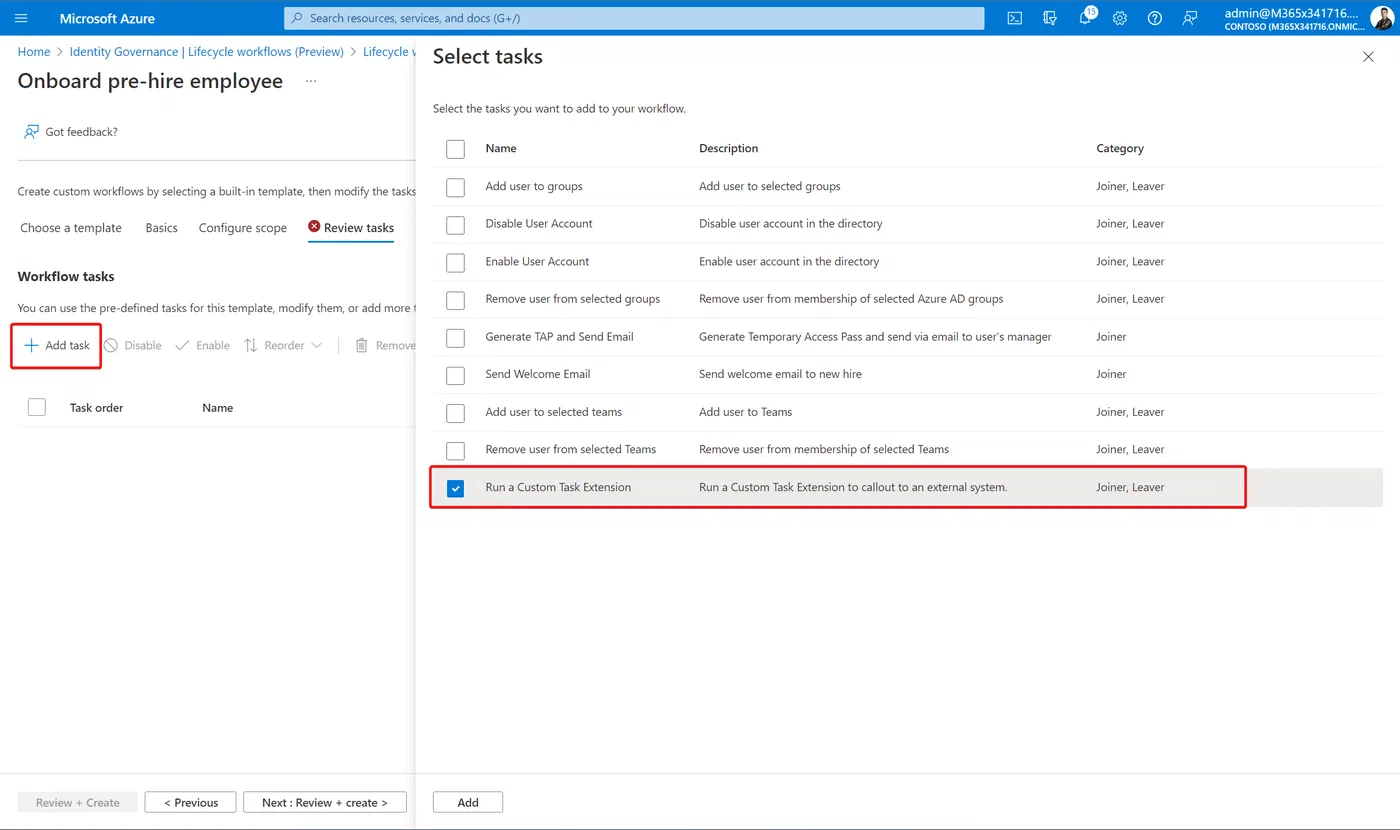This screenshot has width=1400, height=830.
Task: Check the Send Welcome Email task
Action: pyautogui.click(x=455, y=375)
